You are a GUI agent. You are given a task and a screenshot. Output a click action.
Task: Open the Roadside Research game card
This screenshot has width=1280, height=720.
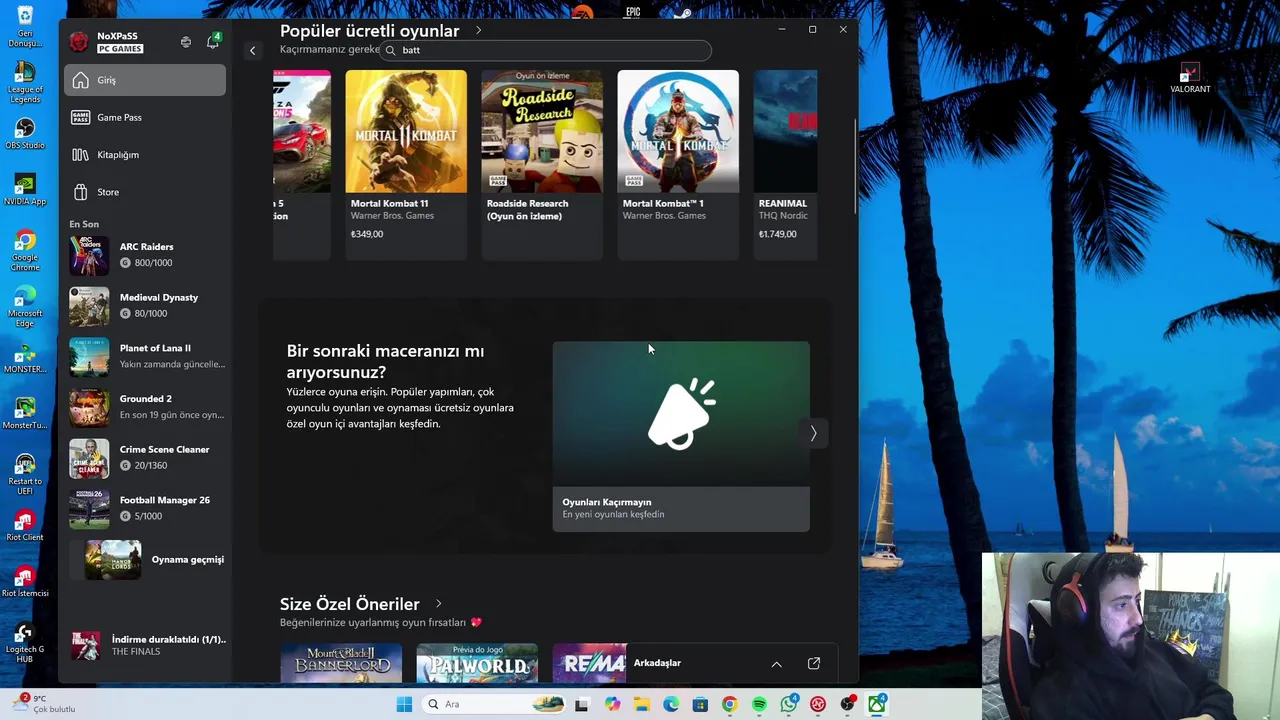tap(542, 164)
